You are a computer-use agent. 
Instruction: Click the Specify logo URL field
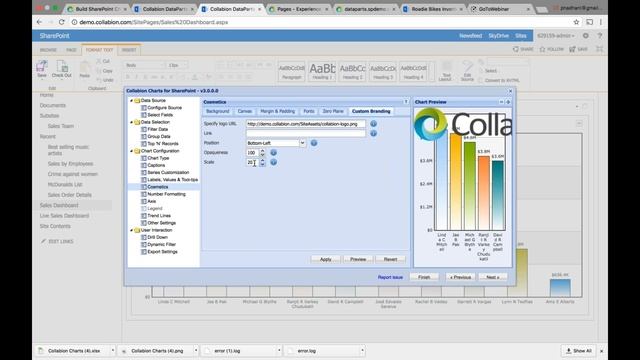(306, 124)
